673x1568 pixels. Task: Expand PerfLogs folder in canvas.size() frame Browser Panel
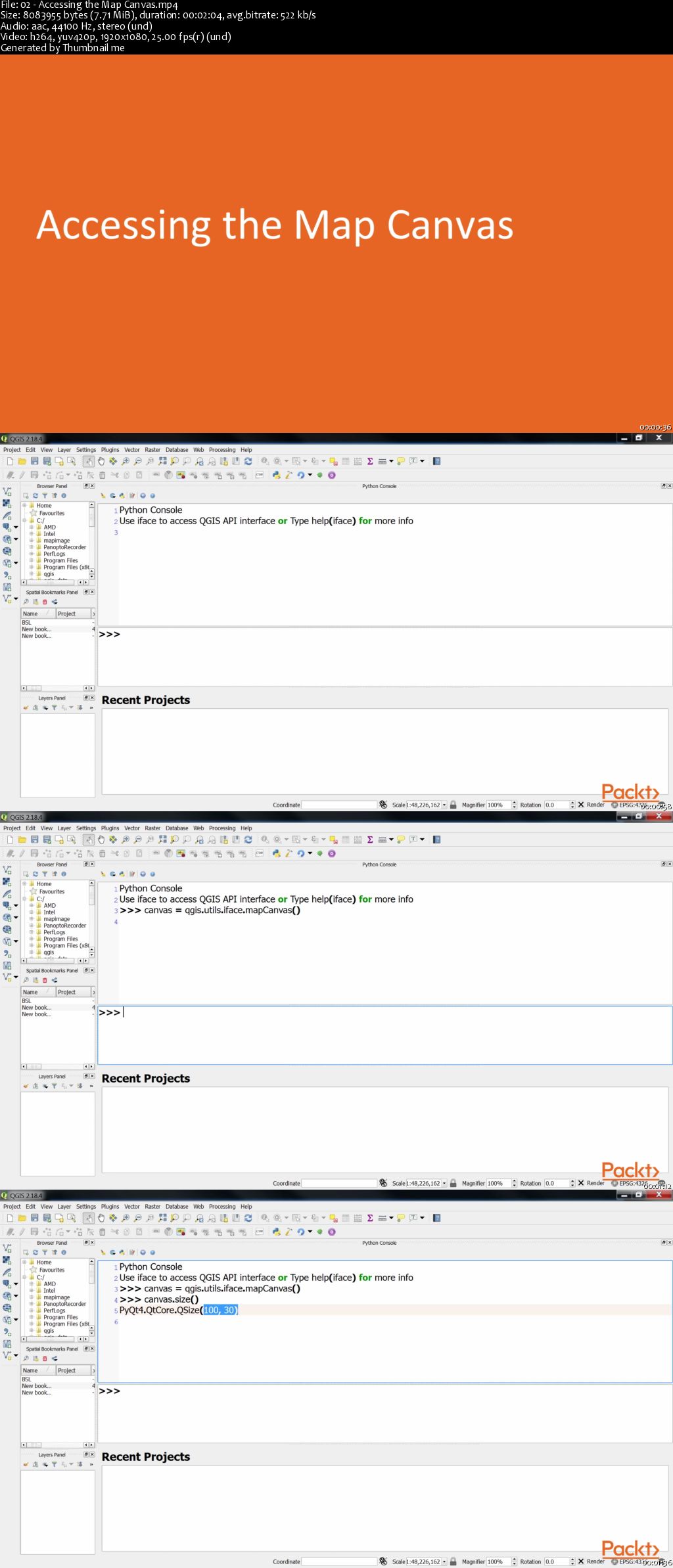31,1310
